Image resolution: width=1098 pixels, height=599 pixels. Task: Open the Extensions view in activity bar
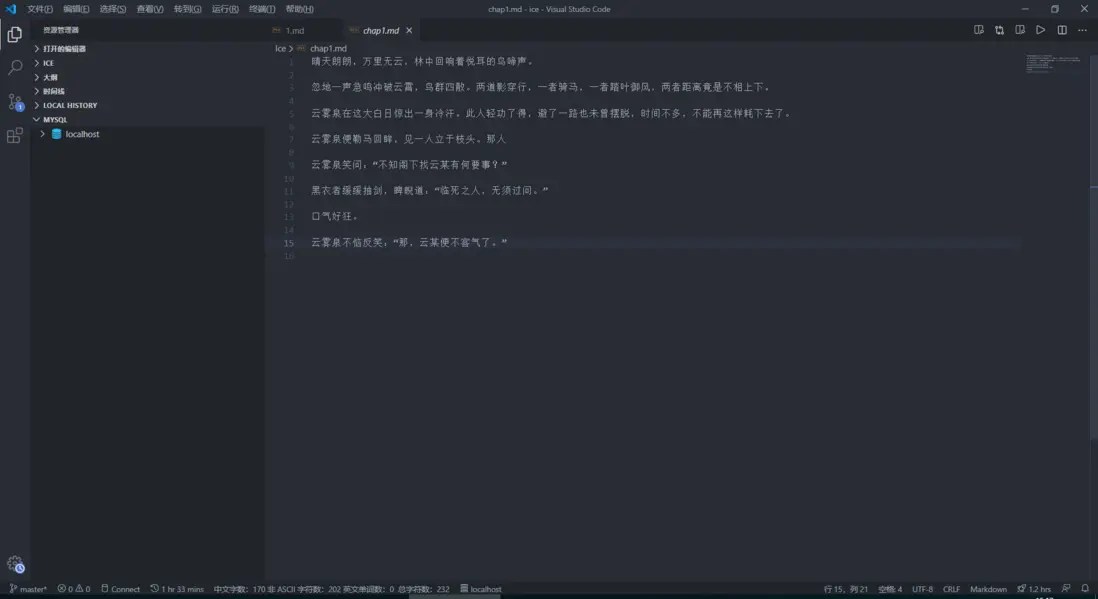[15, 135]
